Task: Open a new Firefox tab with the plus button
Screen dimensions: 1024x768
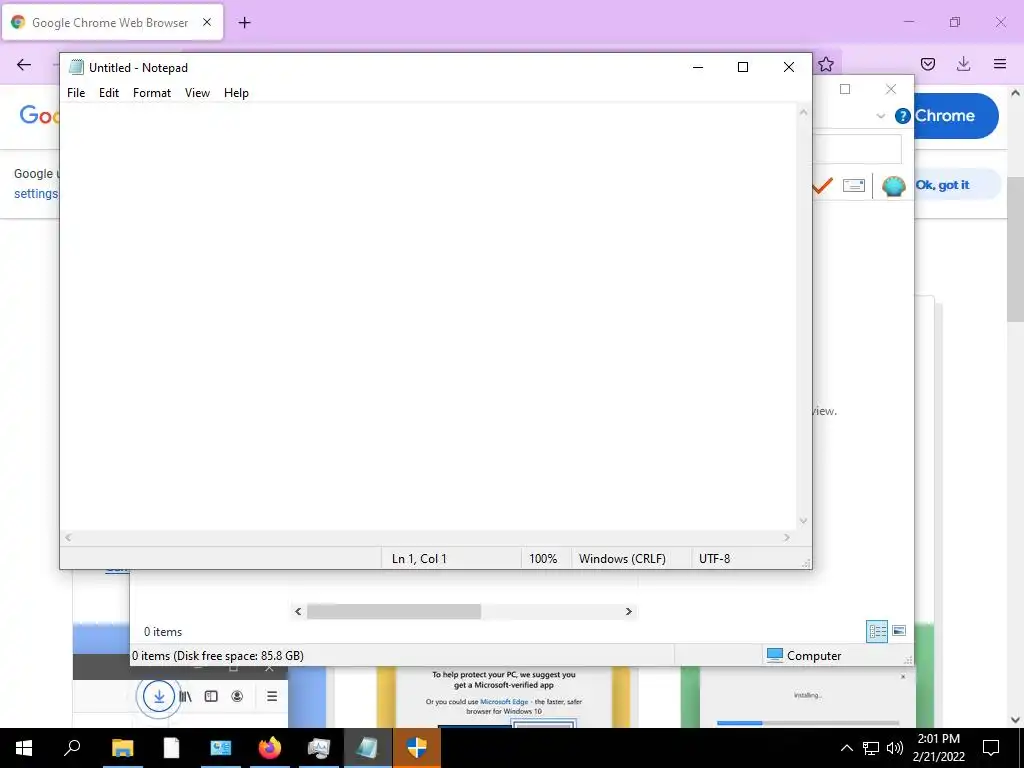Action: pos(244,23)
